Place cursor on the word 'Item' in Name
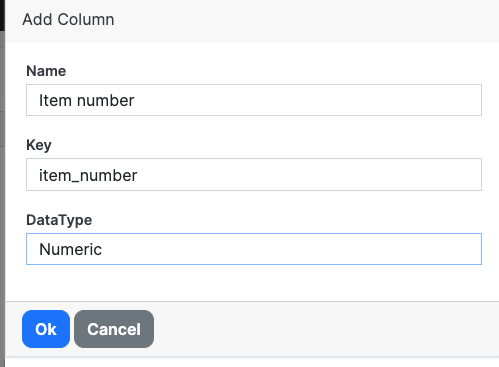This screenshot has height=367, width=499. (55, 100)
